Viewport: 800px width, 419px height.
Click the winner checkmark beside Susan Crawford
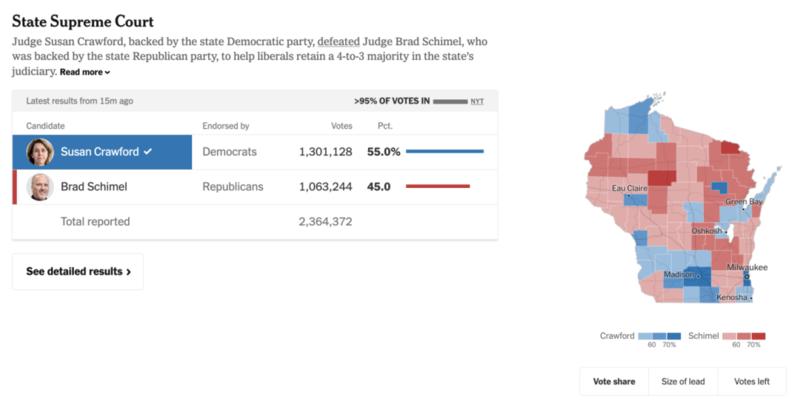point(148,152)
